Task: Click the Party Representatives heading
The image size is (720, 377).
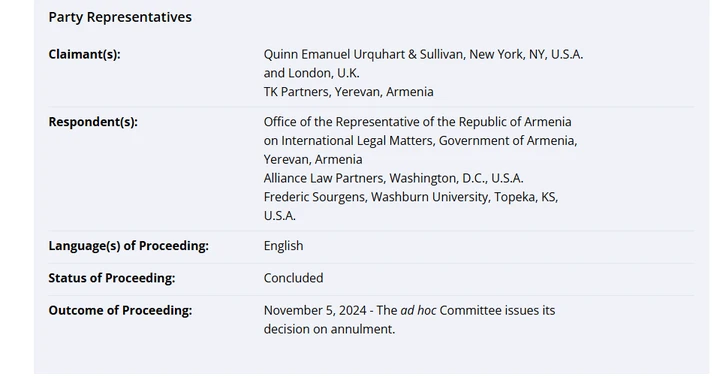Action: click(x=120, y=17)
